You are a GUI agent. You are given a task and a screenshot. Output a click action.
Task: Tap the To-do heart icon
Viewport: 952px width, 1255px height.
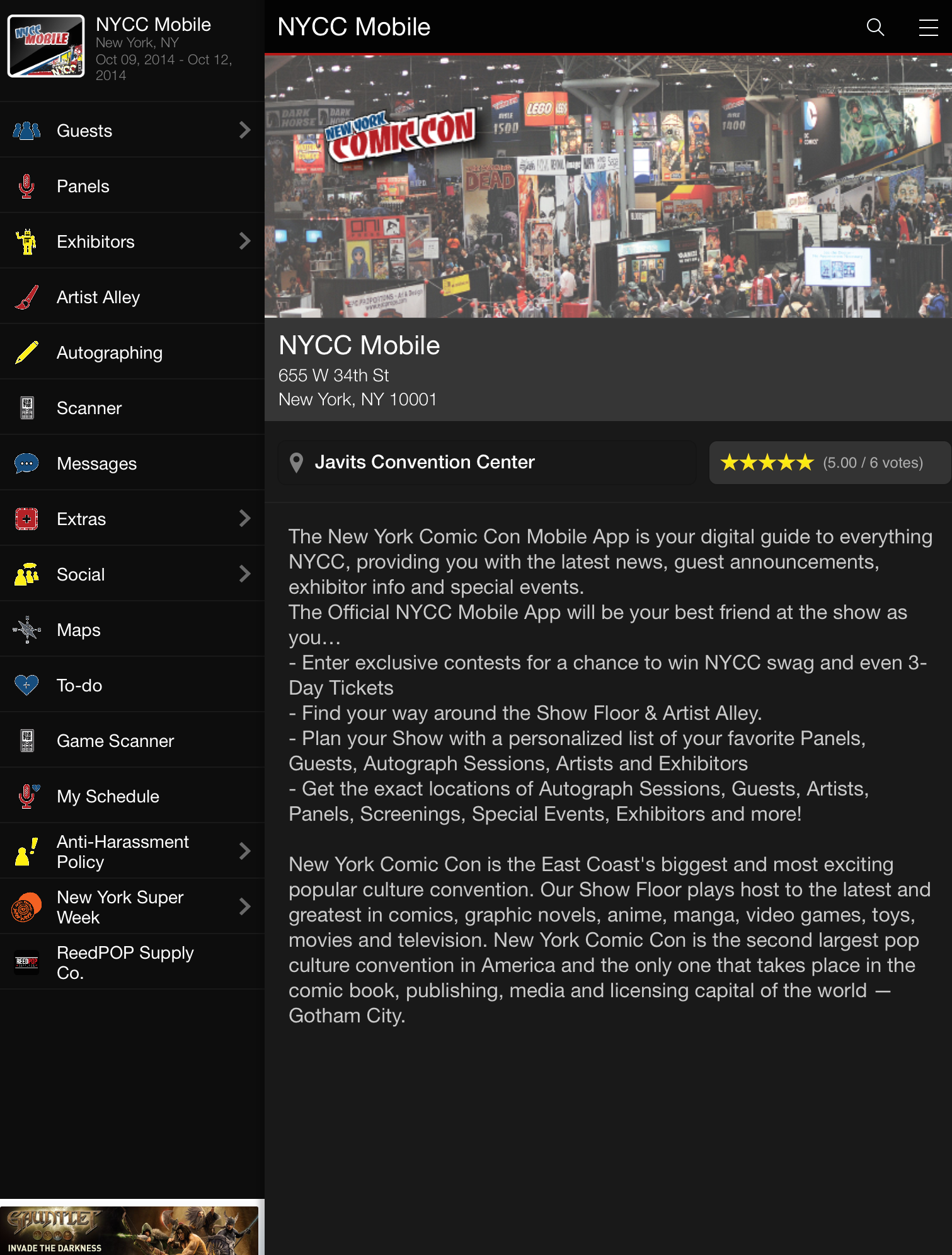click(x=26, y=685)
